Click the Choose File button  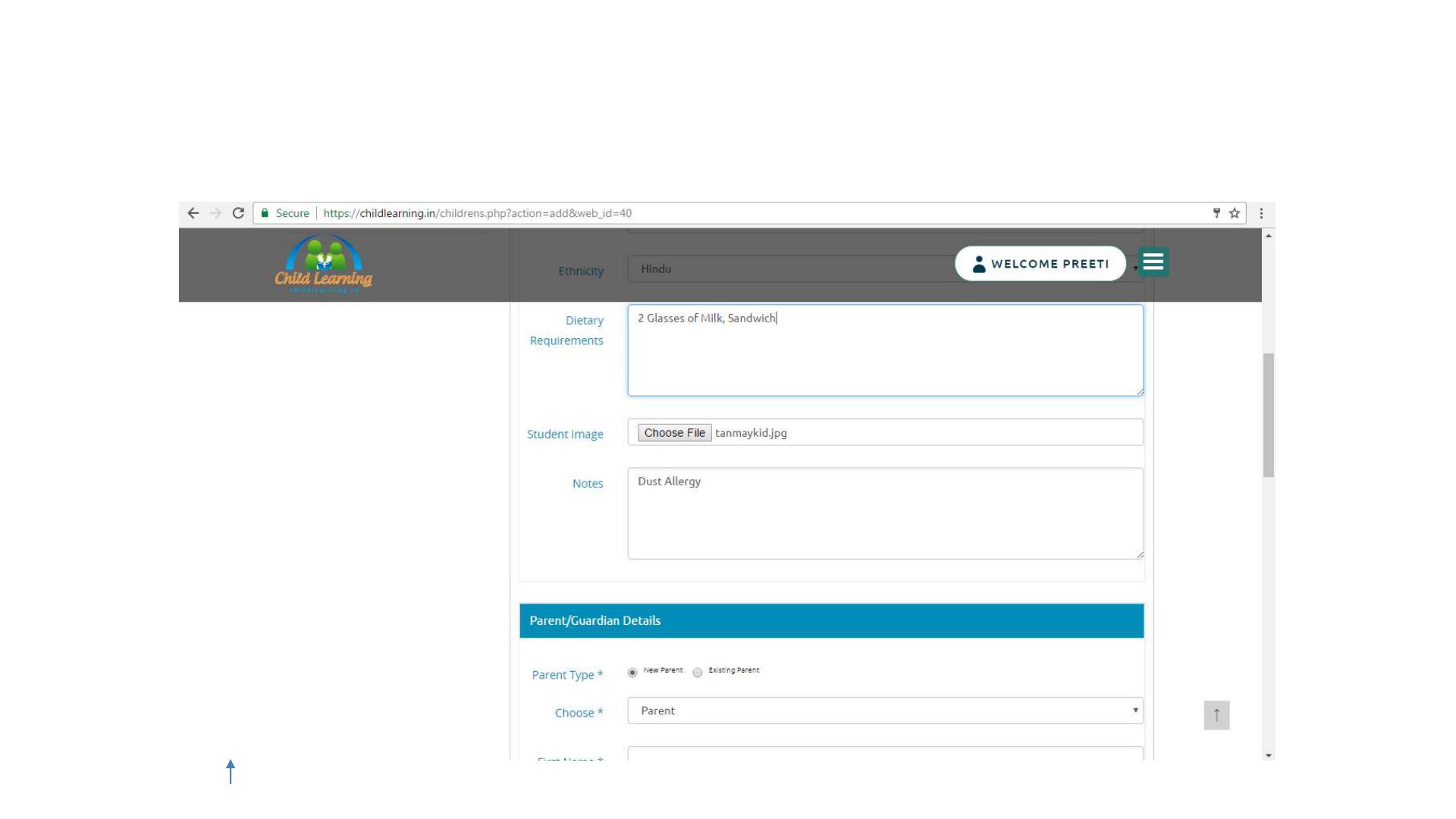click(x=674, y=433)
